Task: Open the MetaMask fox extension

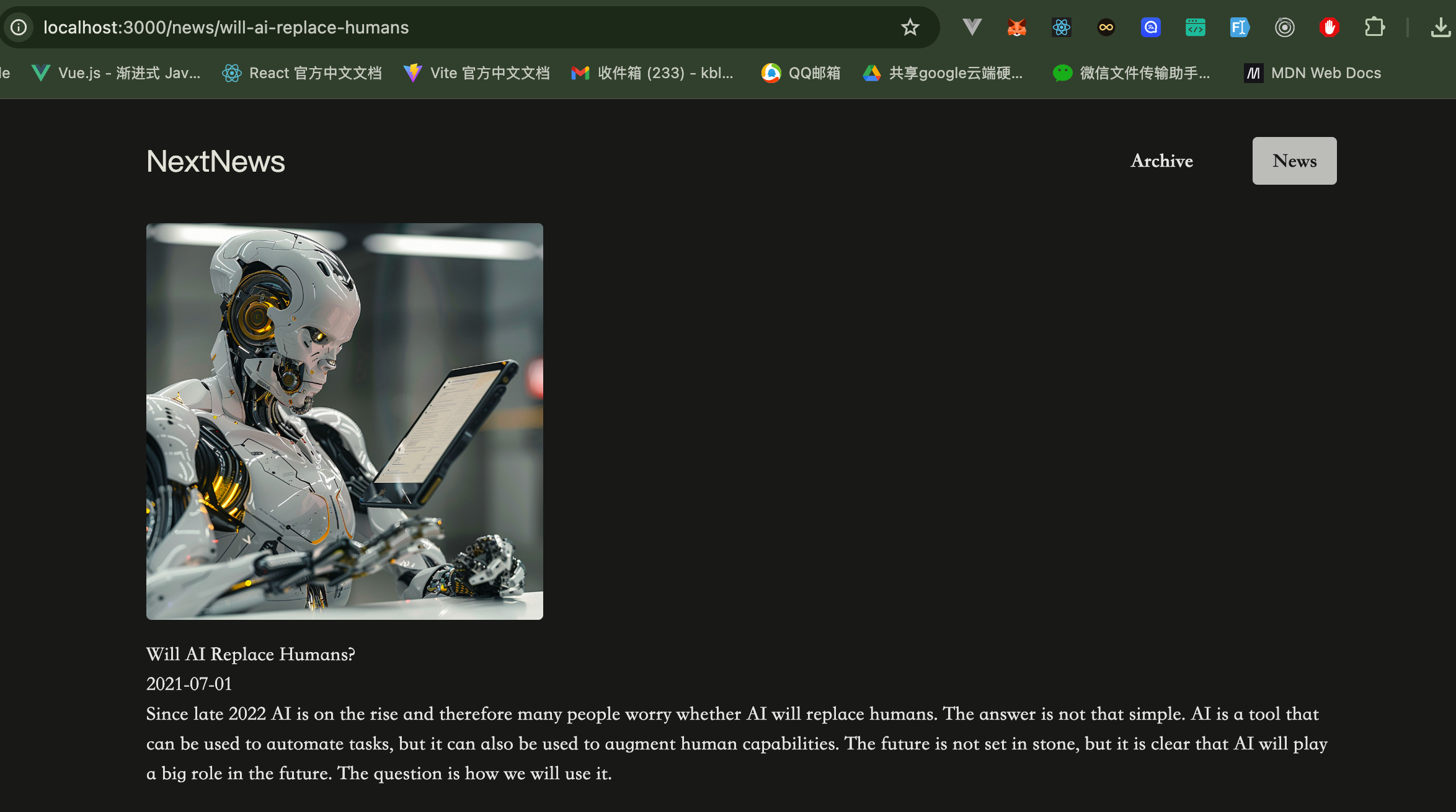Action: (x=1016, y=27)
